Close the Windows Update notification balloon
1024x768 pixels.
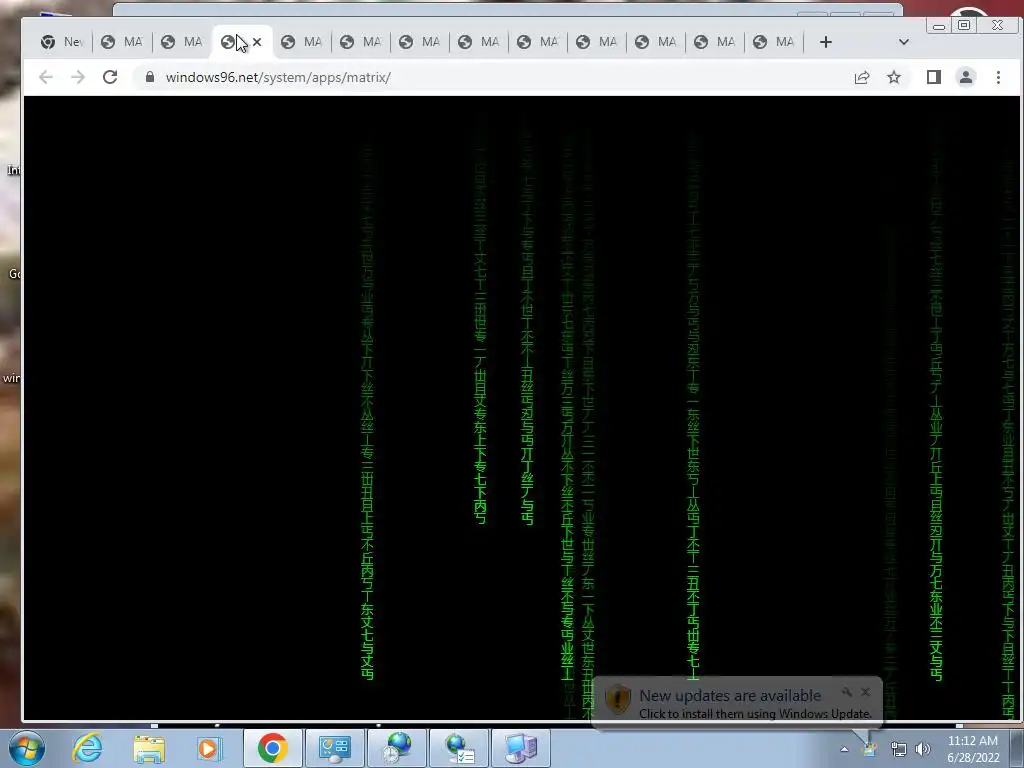click(x=865, y=692)
